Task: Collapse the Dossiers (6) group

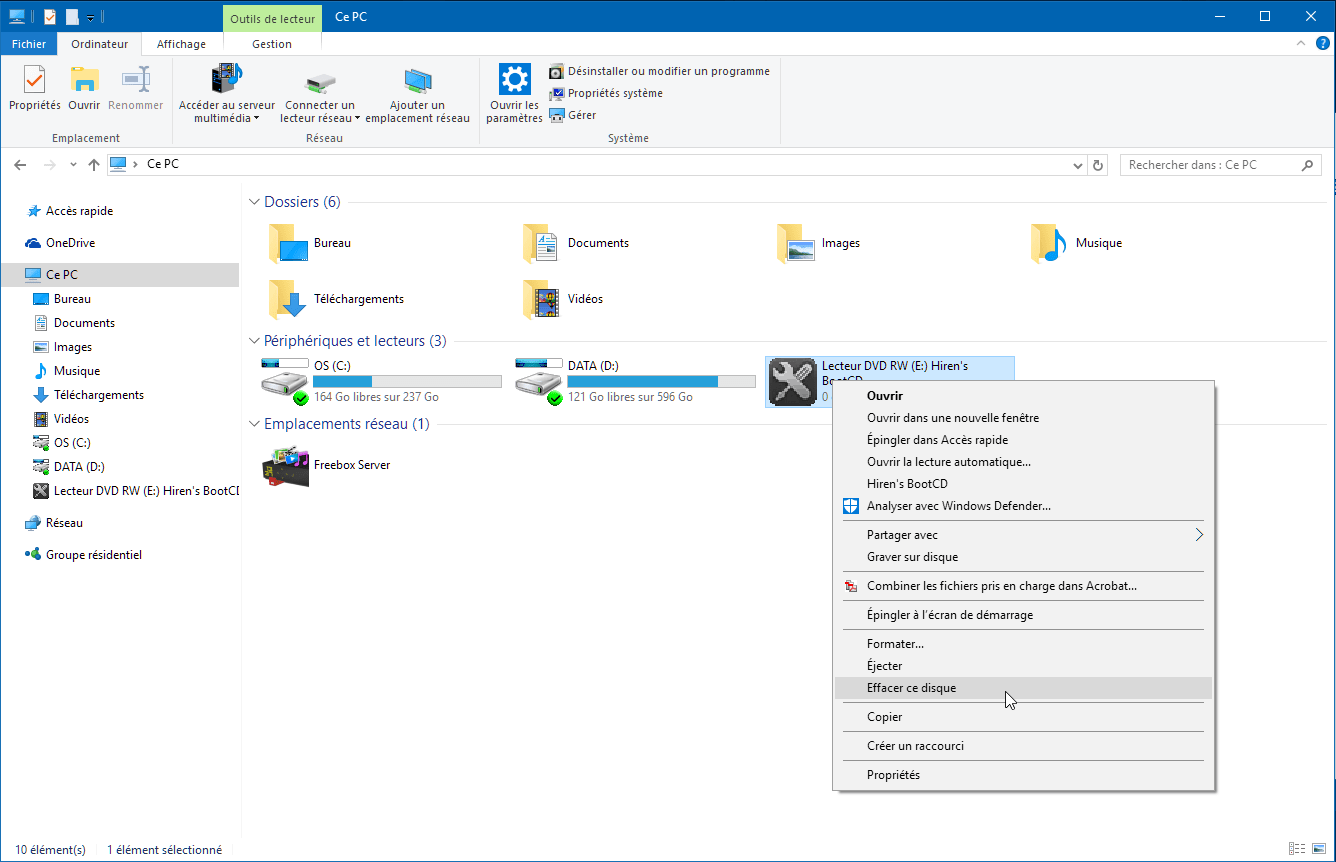Action: tap(254, 202)
